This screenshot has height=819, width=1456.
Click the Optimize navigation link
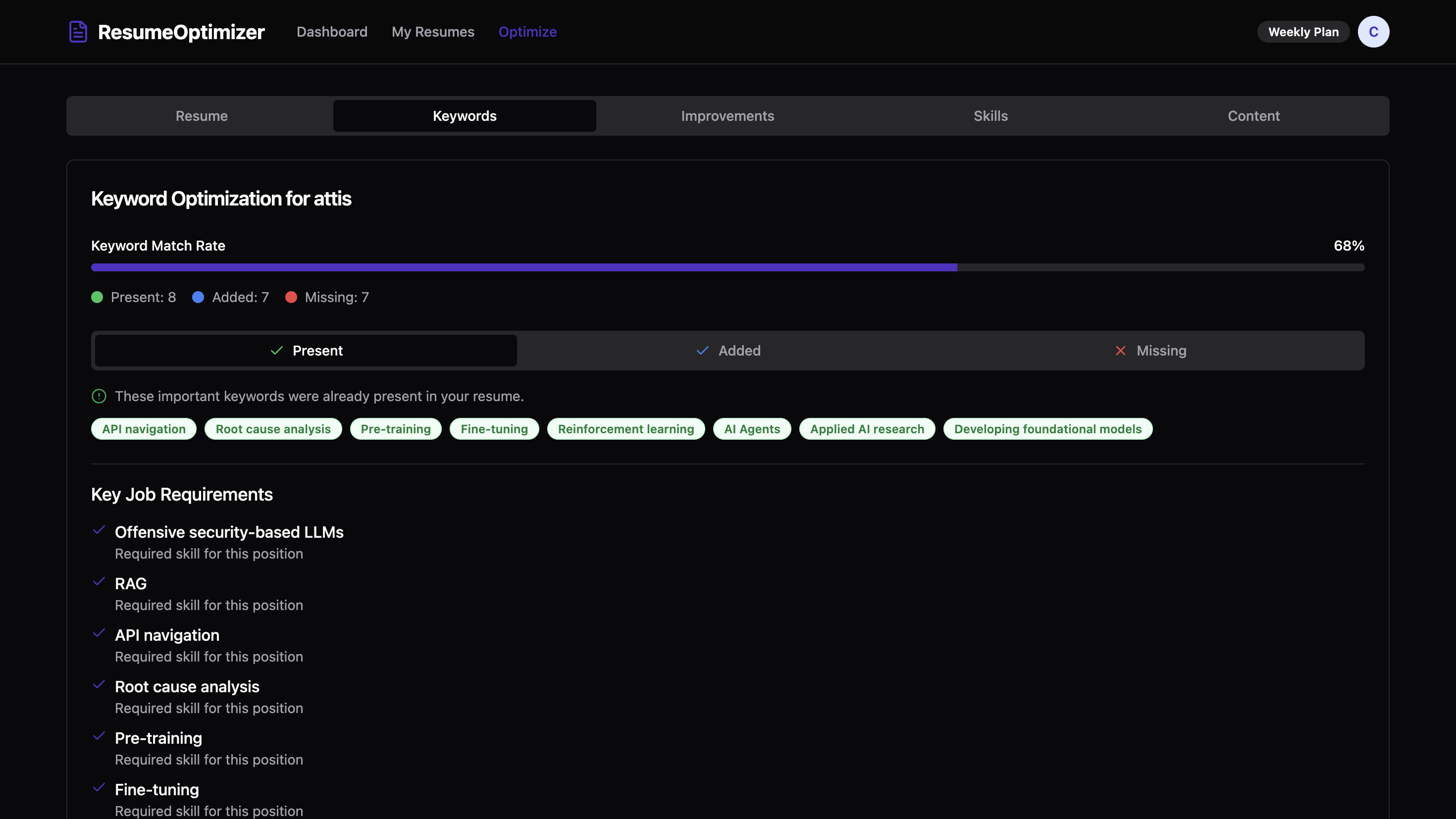pyautogui.click(x=527, y=32)
